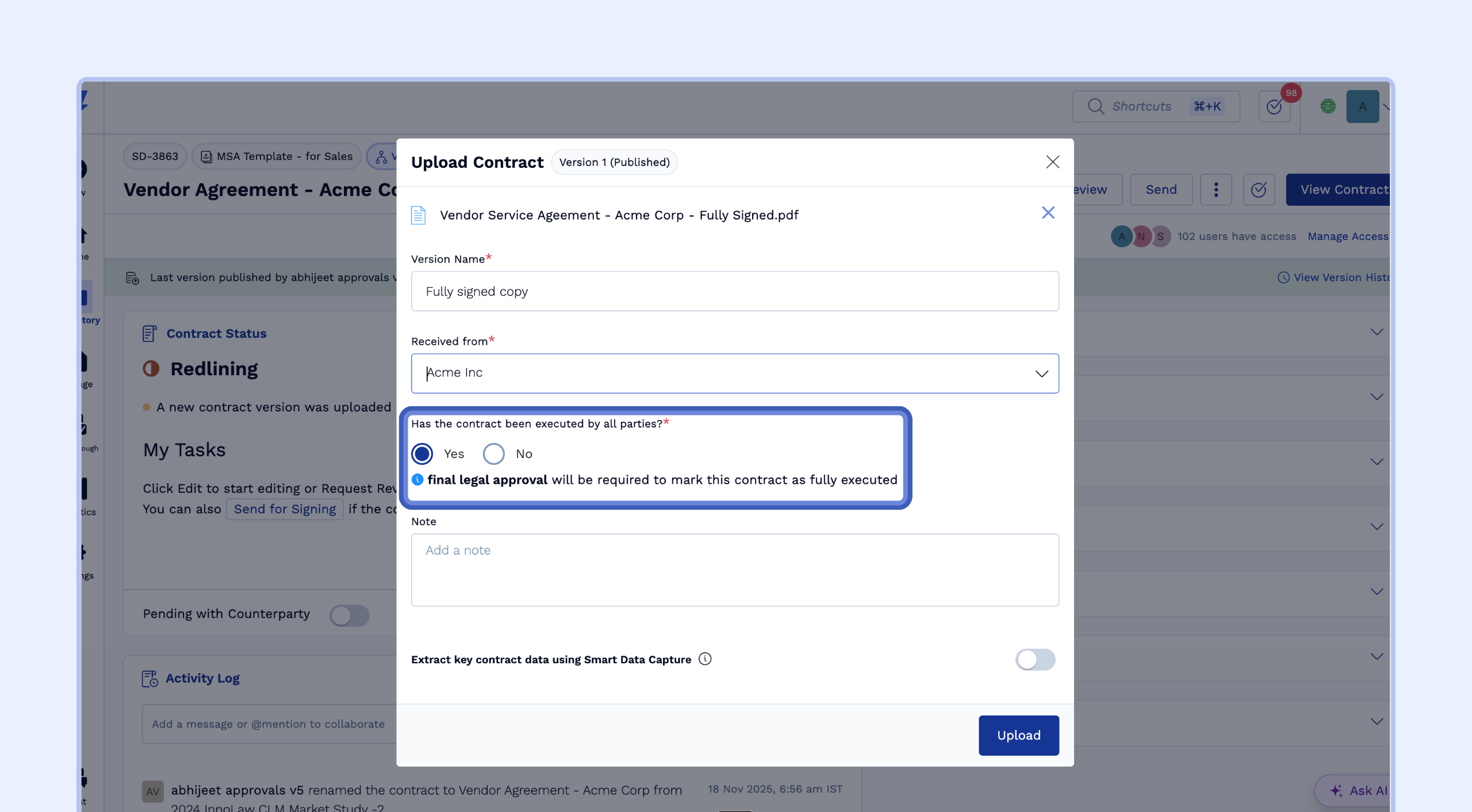
Task: Remove the attached Fully Signed.pdf file
Action: click(x=1048, y=213)
